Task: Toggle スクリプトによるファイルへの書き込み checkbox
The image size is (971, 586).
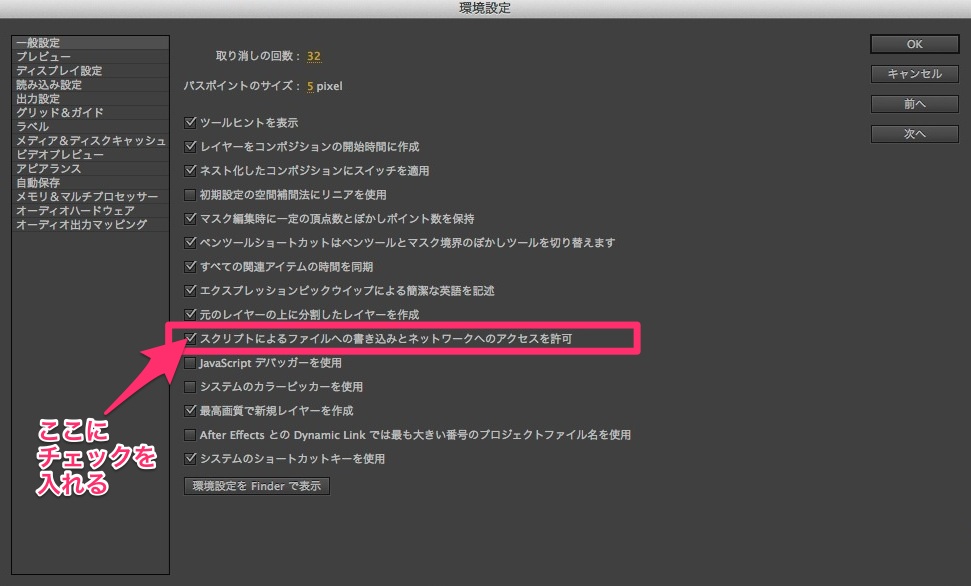Action: click(x=190, y=338)
